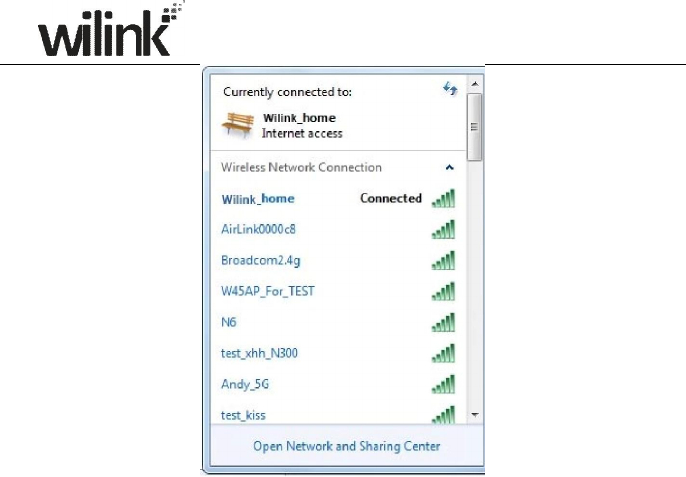Click signal bars icon for W45AP_For_TEST
The width and height of the screenshot is (686, 477).
click(443, 291)
